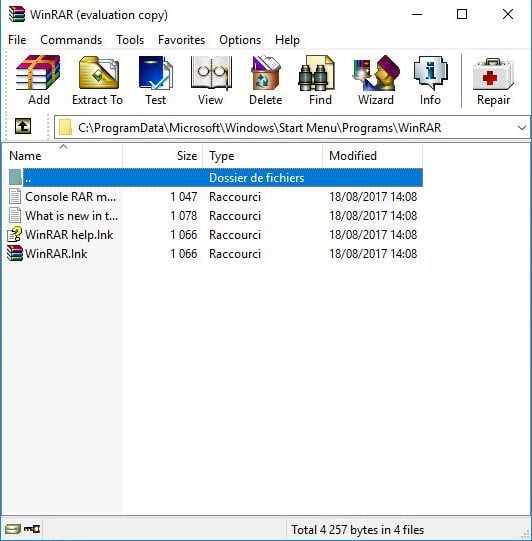Click the Extract To toolbar icon
This screenshot has width=532, height=541.
98,80
